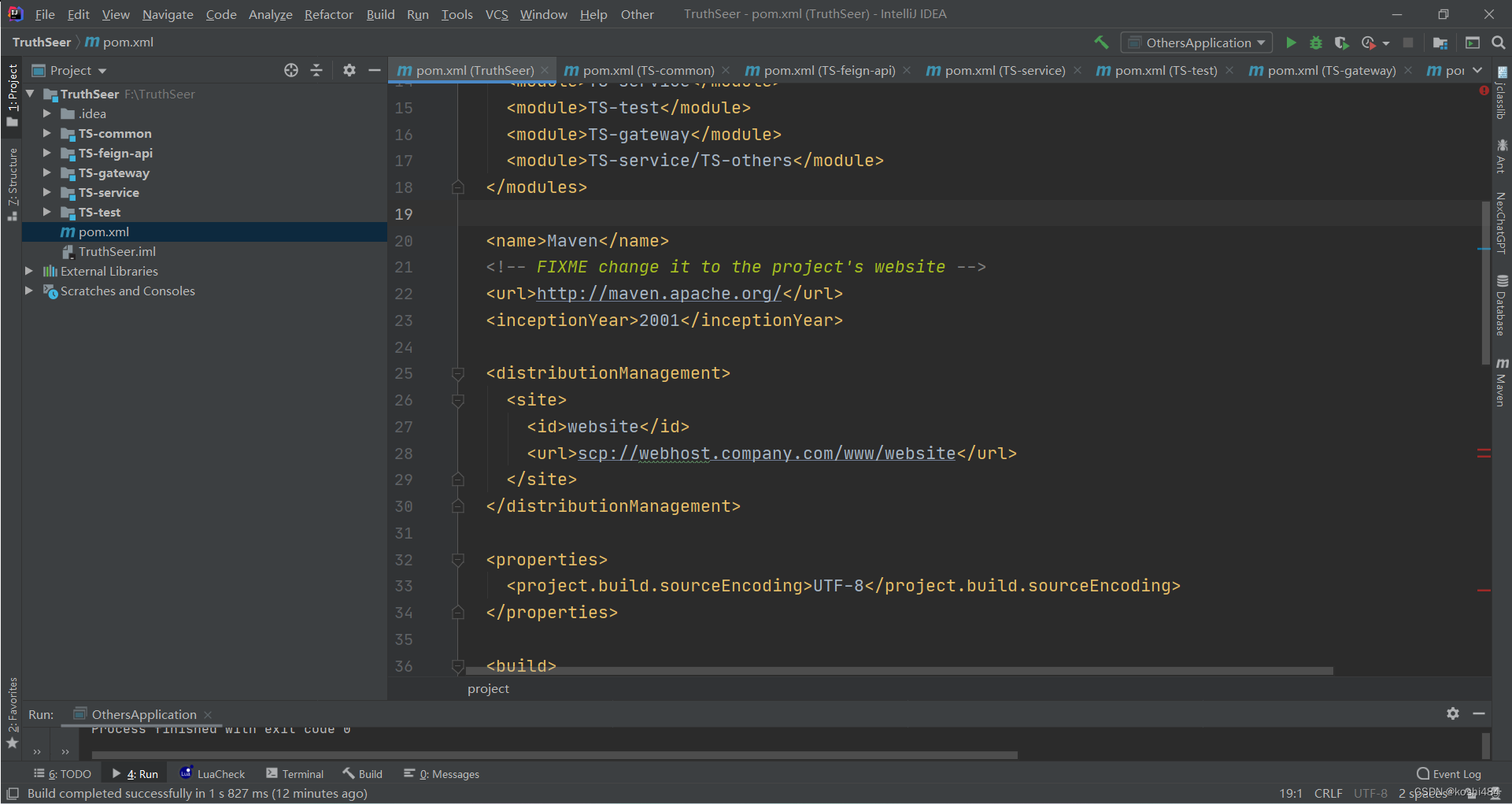Open the 0: Messages tool window
Viewport: 1512px width, 804px height.
coord(442,774)
